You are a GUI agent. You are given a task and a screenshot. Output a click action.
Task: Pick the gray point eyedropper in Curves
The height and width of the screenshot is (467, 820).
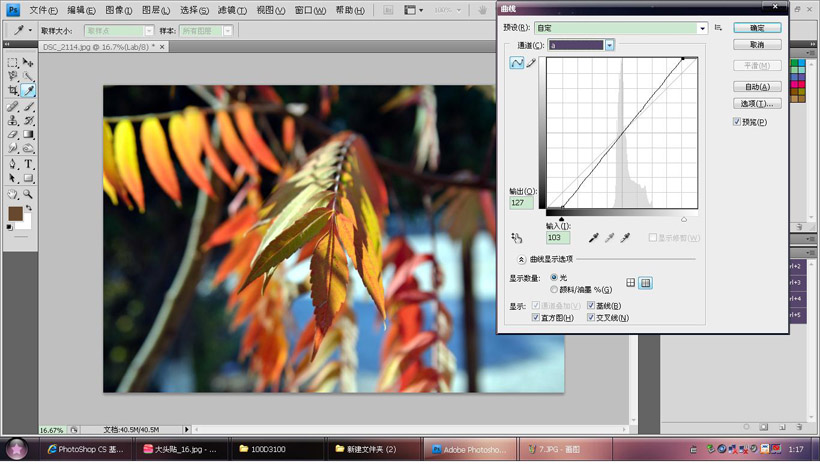pos(609,238)
